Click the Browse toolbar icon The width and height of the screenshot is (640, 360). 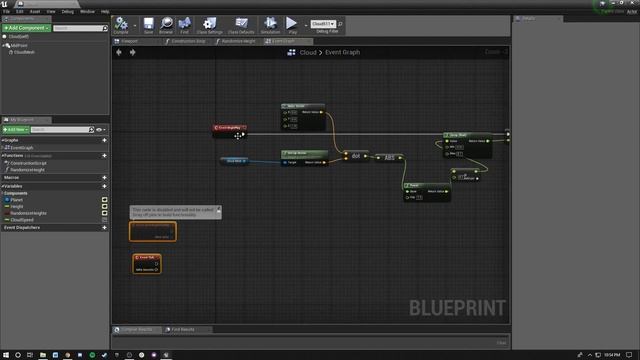[x=166, y=25]
